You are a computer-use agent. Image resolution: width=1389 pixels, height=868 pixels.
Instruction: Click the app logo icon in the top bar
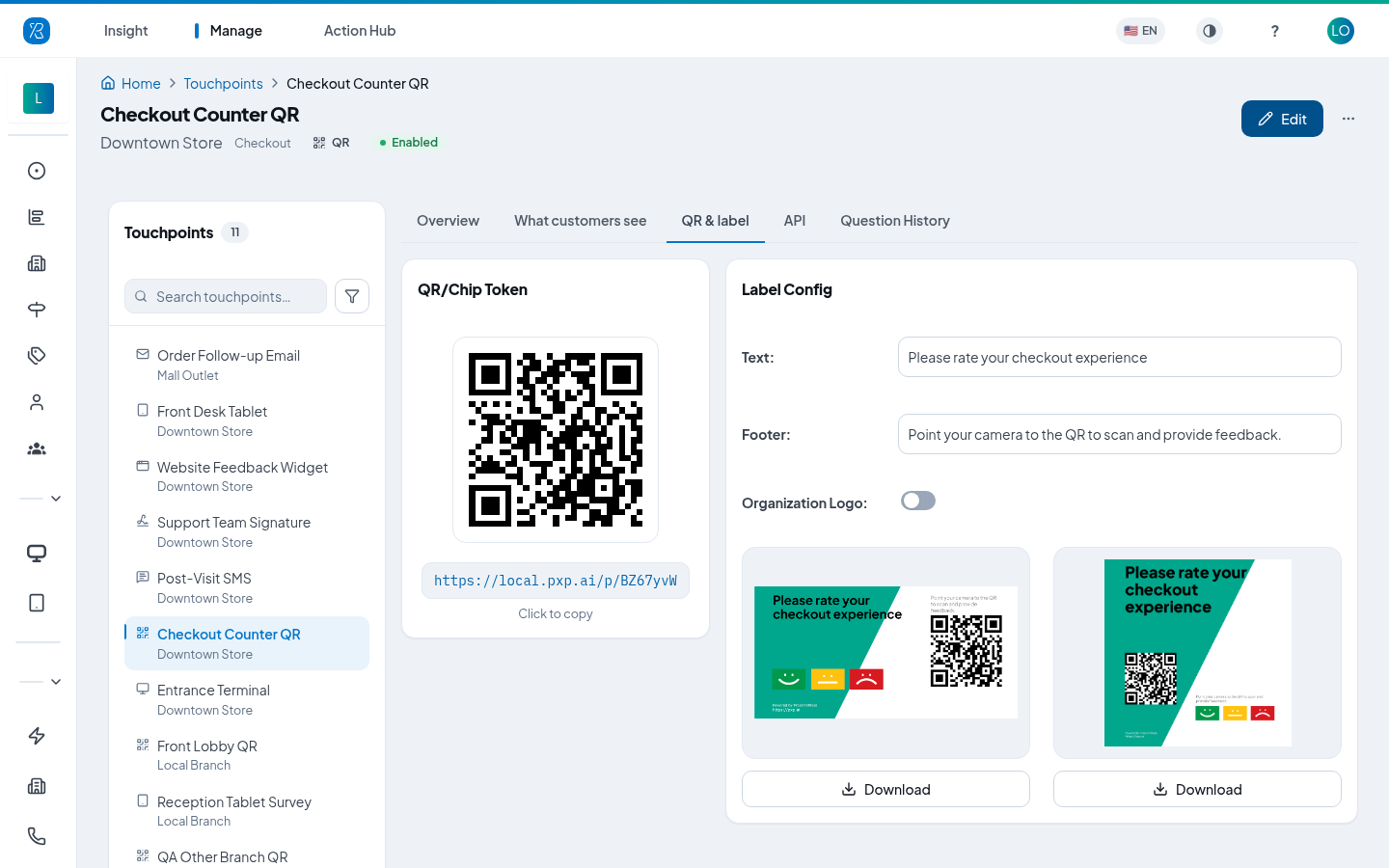pos(37,31)
